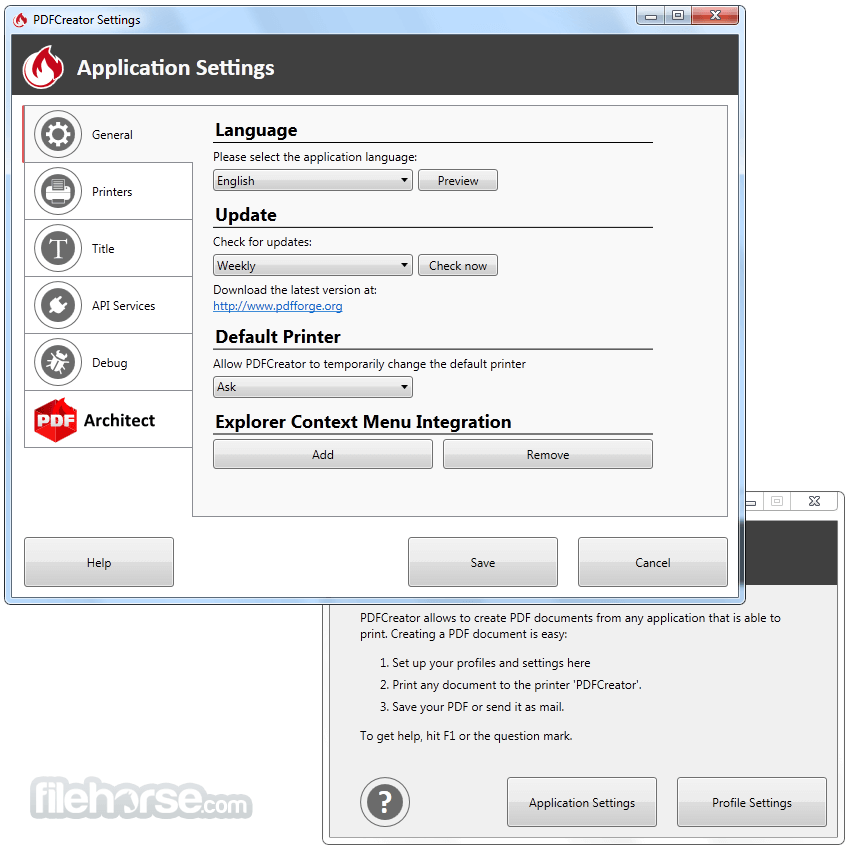Image resolution: width=849 pixels, height=849 pixels.
Task: Open the pdfforge.org link
Action: point(278,306)
